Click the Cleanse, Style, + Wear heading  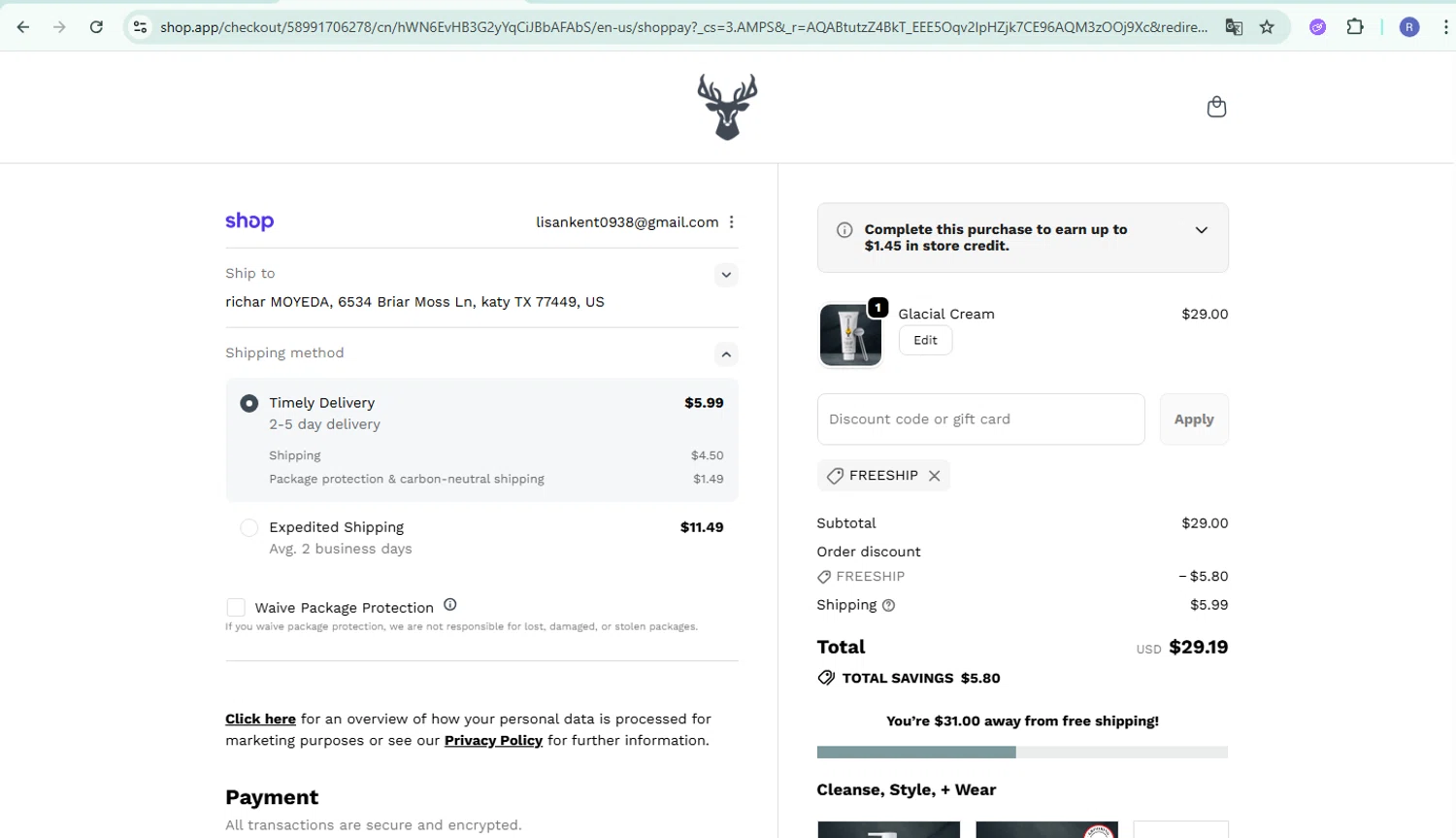coord(907,790)
